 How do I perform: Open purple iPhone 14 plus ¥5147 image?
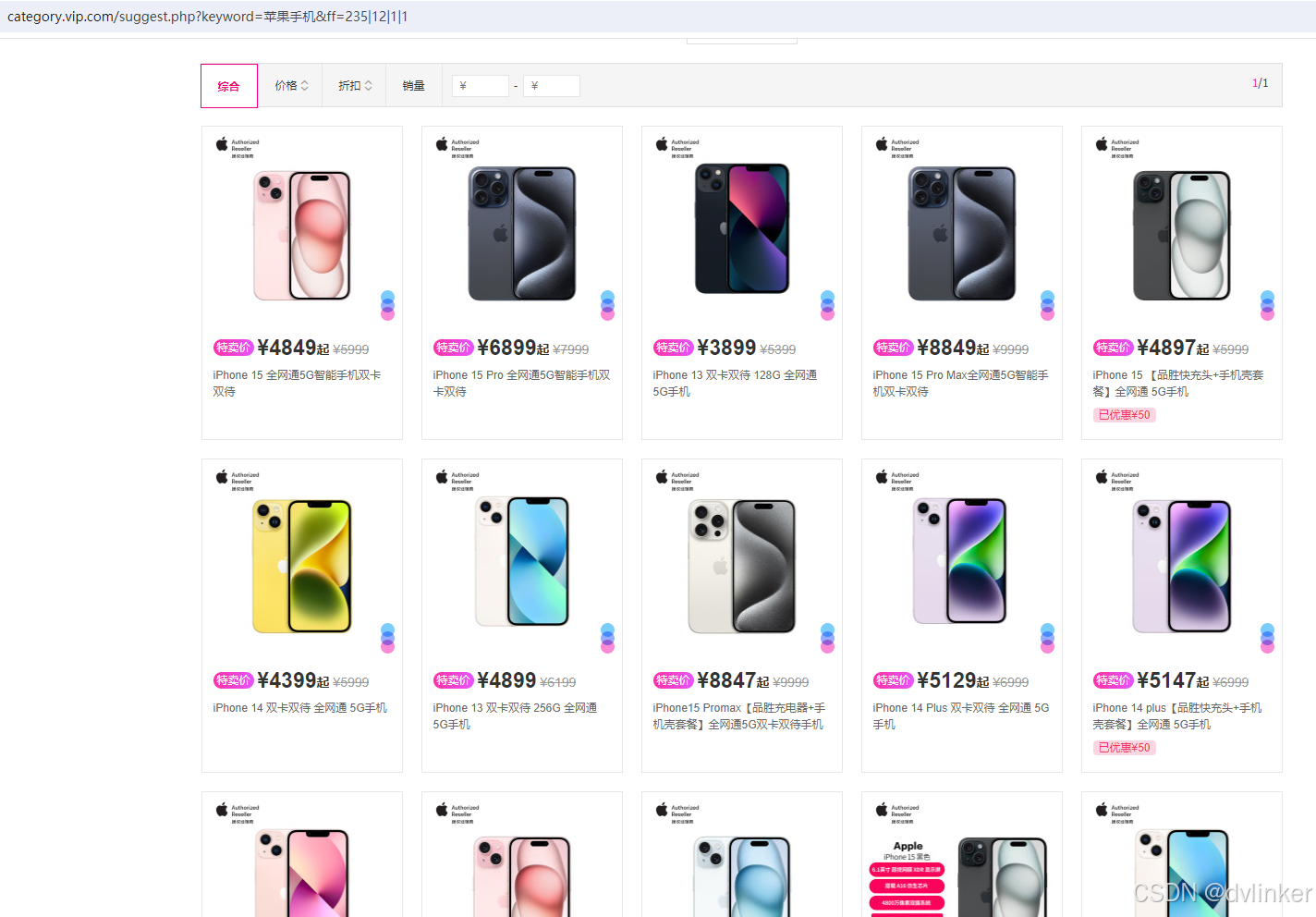[1182, 567]
